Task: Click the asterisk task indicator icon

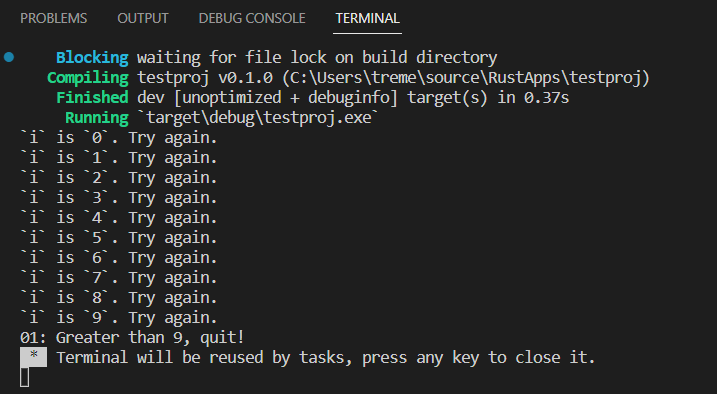Action: click(x=33, y=357)
